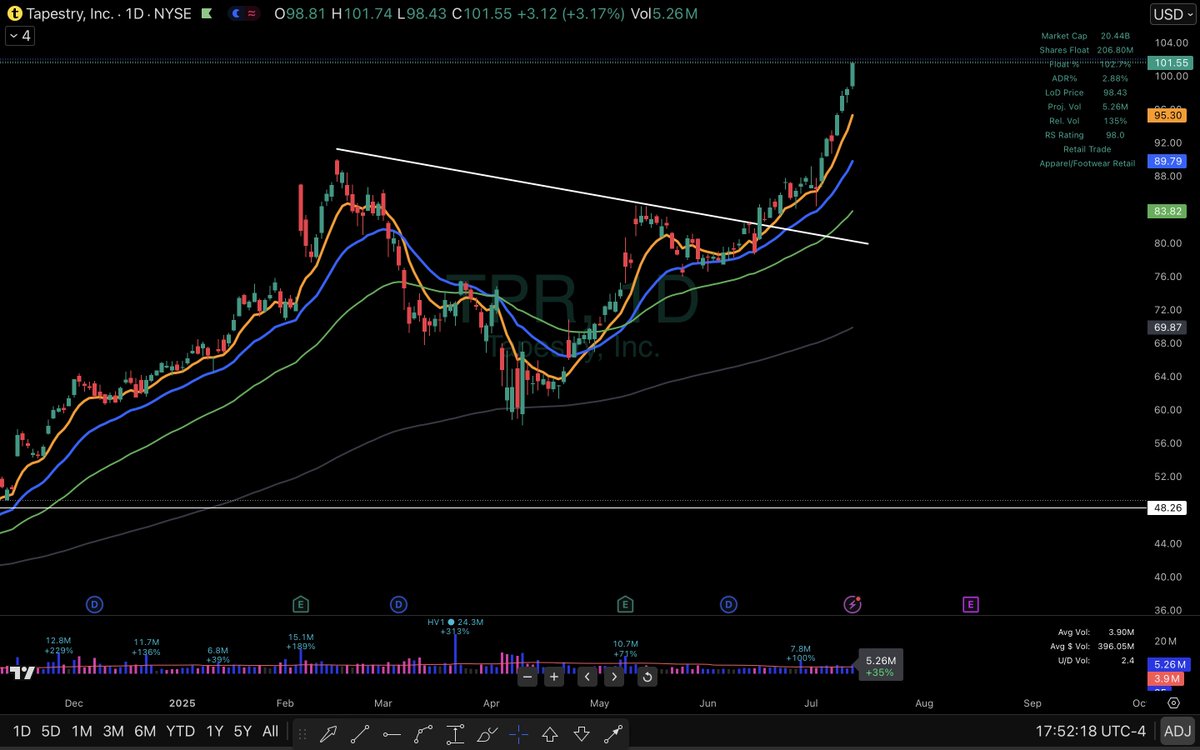Click the chart left arrow
1200x750 pixels.
pos(587,677)
